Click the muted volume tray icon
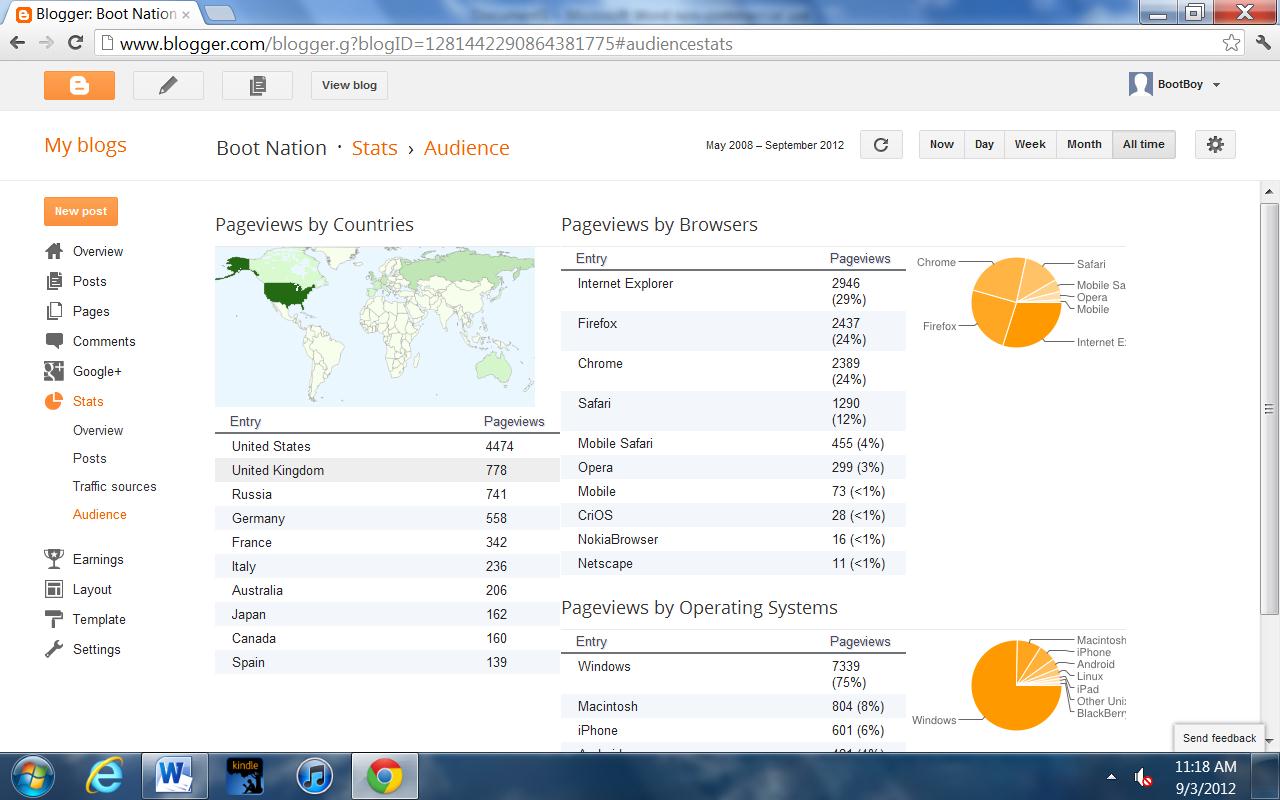The image size is (1280, 800). click(1144, 776)
